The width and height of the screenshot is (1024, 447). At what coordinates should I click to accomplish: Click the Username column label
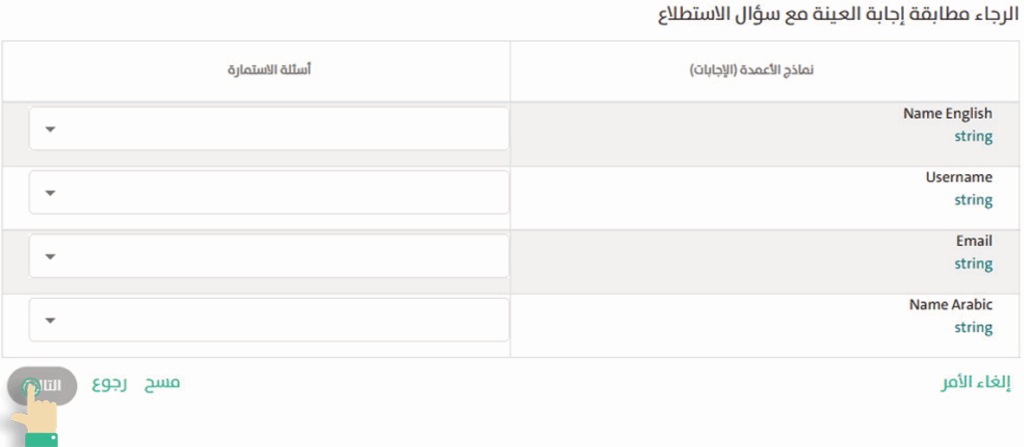click(958, 177)
